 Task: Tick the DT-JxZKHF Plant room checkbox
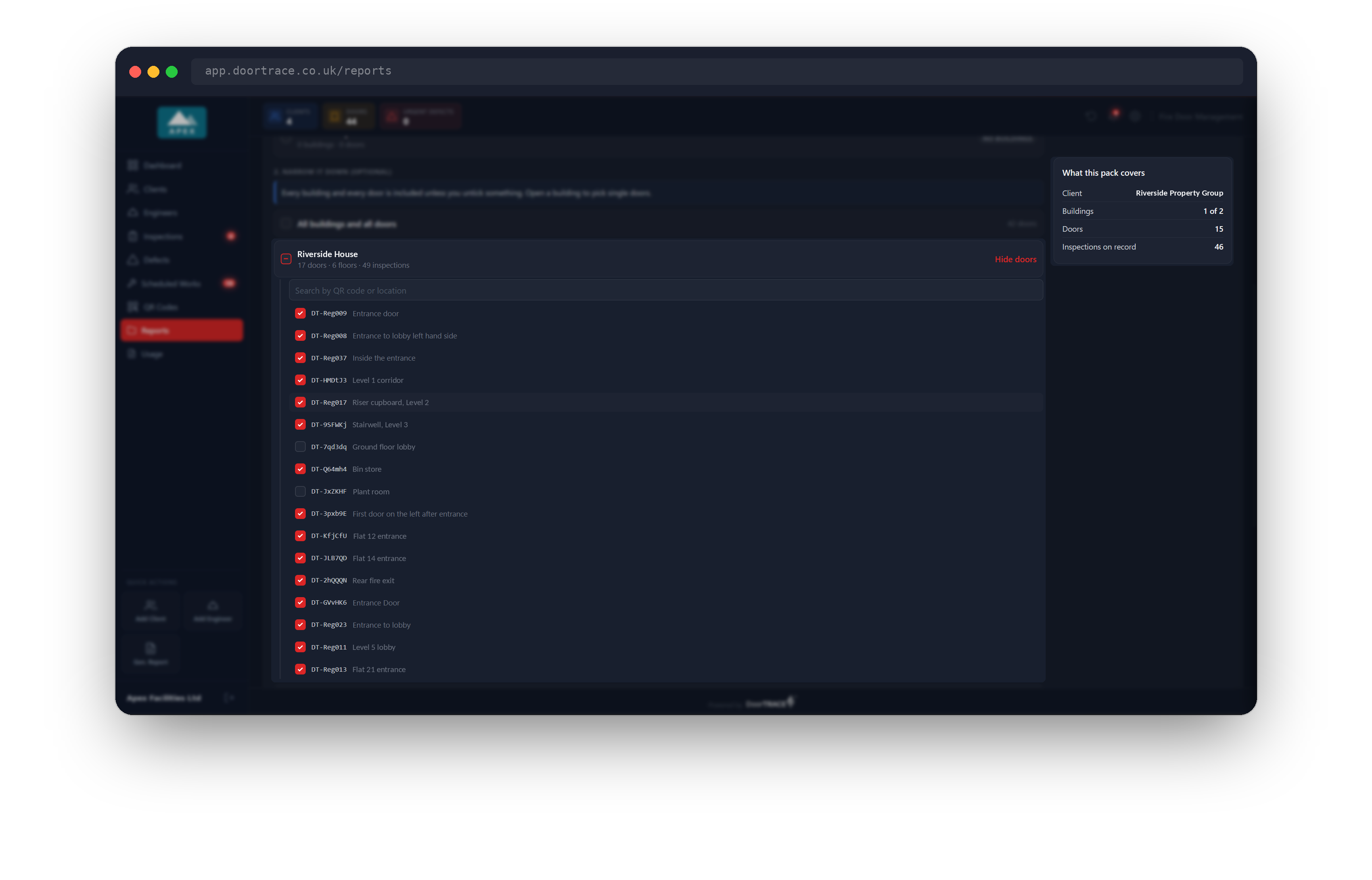point(300,492)
